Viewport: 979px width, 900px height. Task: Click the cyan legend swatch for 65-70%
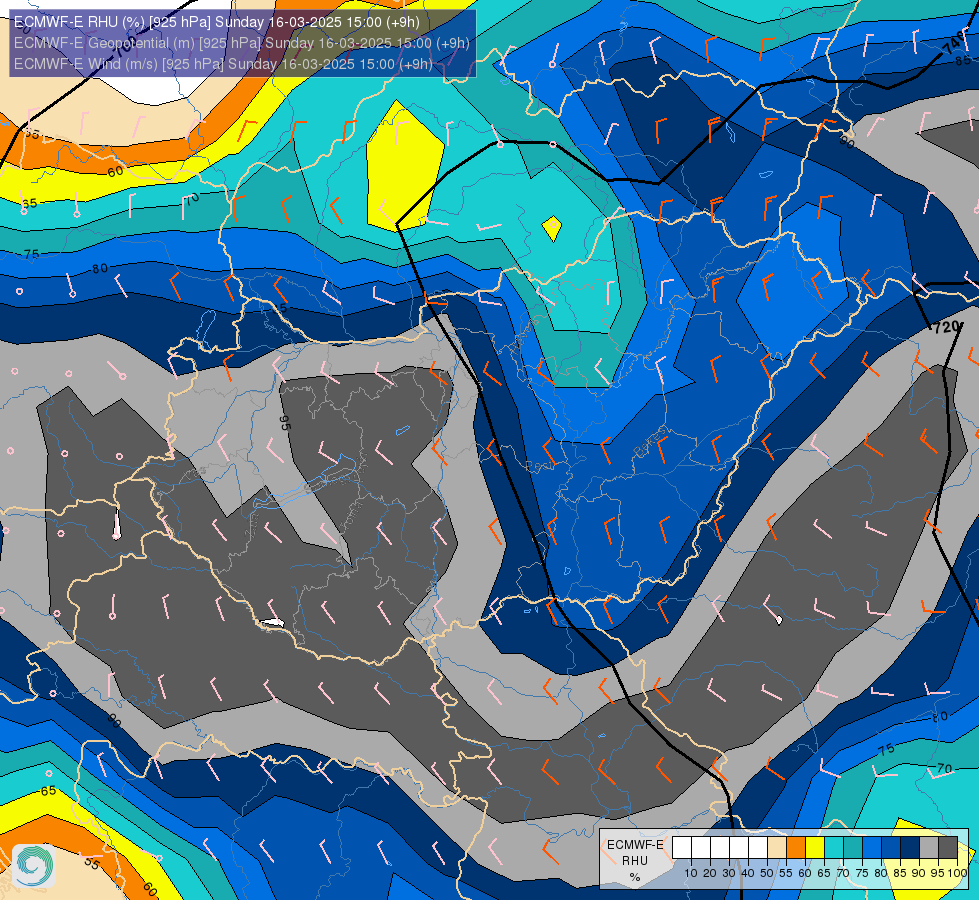(x=834, y=848)
